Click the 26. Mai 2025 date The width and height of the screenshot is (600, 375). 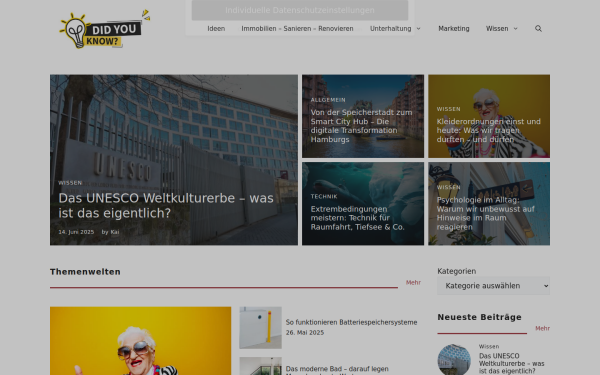click(305, 333)
